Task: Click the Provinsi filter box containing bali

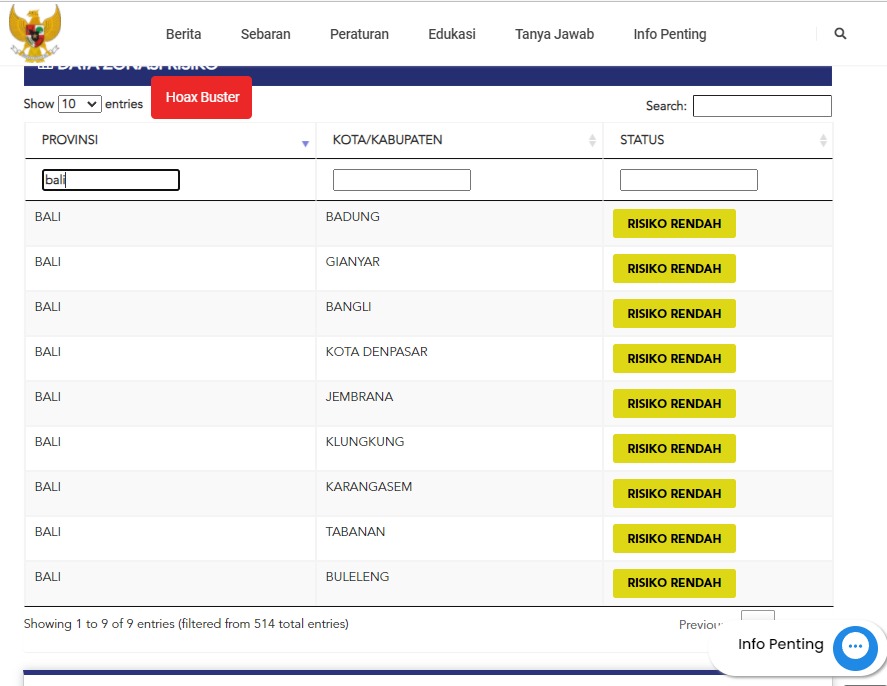Action: click(x=111, y=180)
